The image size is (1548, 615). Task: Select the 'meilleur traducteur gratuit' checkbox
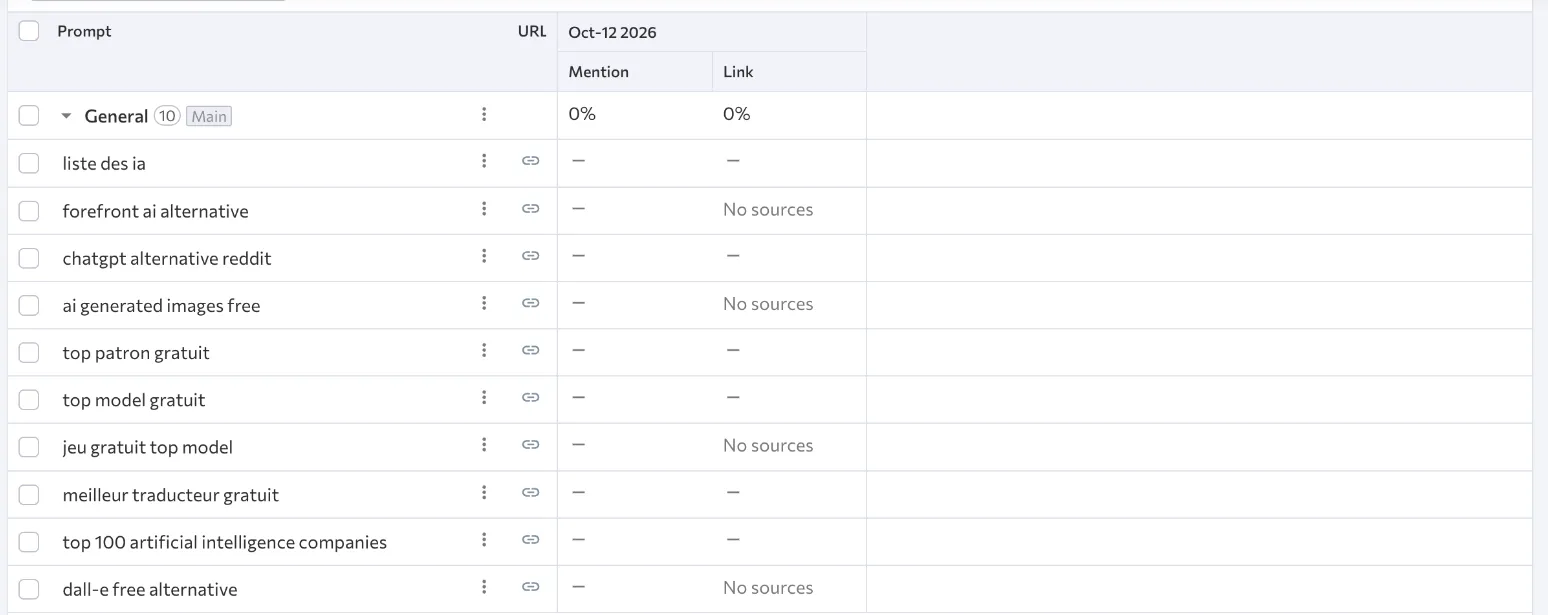pyautogui.click(x=29, y=494)
